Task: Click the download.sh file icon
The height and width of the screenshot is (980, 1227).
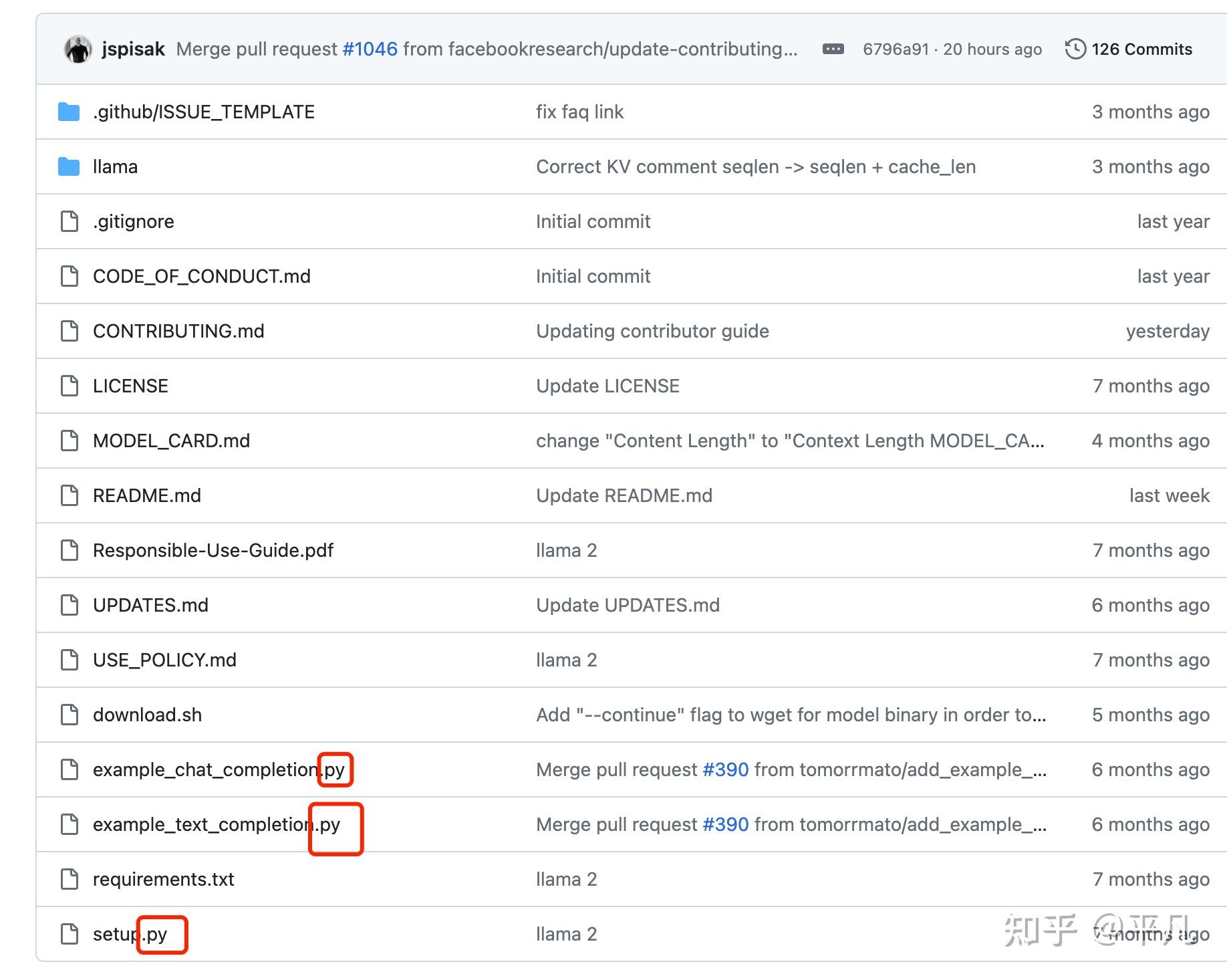Action: (x=70, y=715)
